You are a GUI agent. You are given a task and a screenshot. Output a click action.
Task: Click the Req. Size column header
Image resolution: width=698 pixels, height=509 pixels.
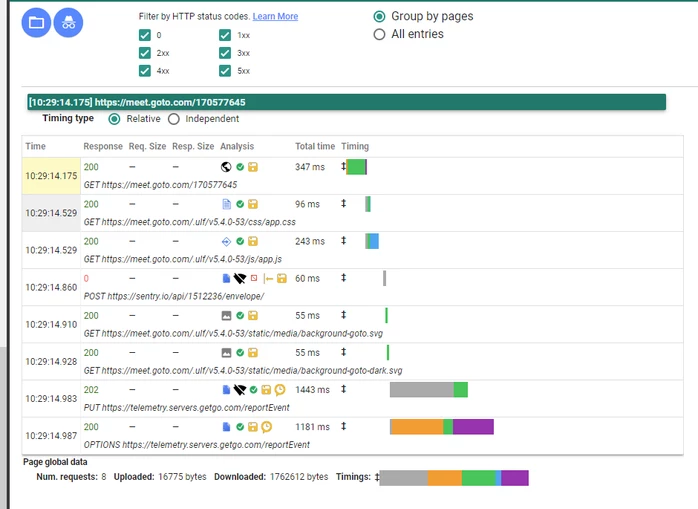[x=147, y=147]
